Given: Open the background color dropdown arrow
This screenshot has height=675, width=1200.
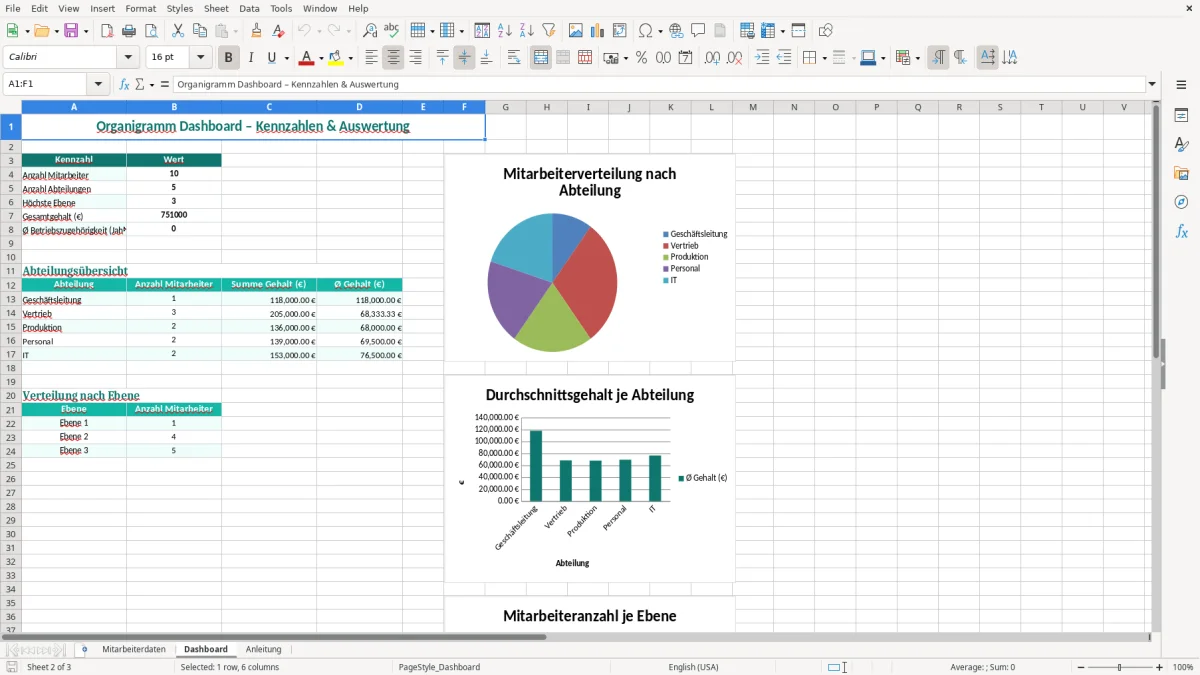Looking at the screenshot, I should click(x=350, y=58).
